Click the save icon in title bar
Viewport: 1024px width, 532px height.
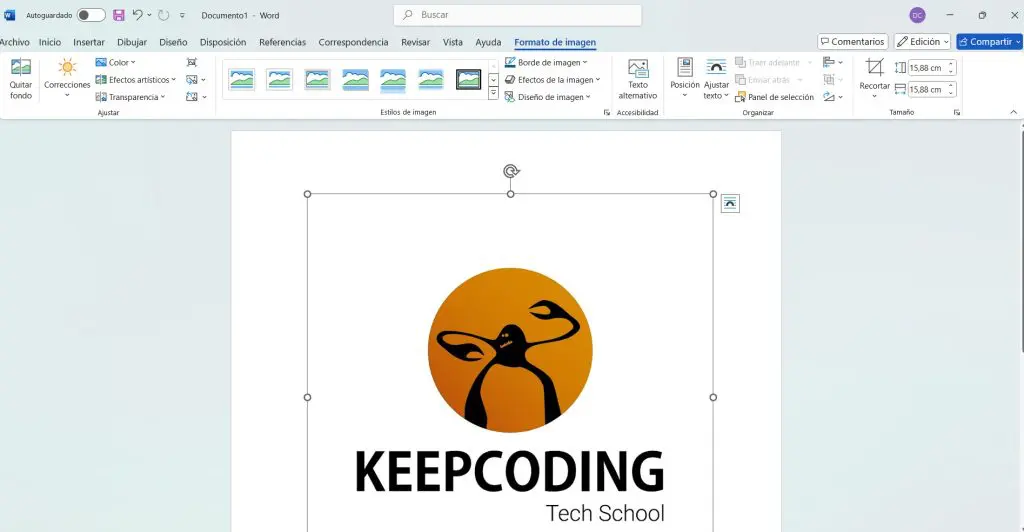[119, 15]
